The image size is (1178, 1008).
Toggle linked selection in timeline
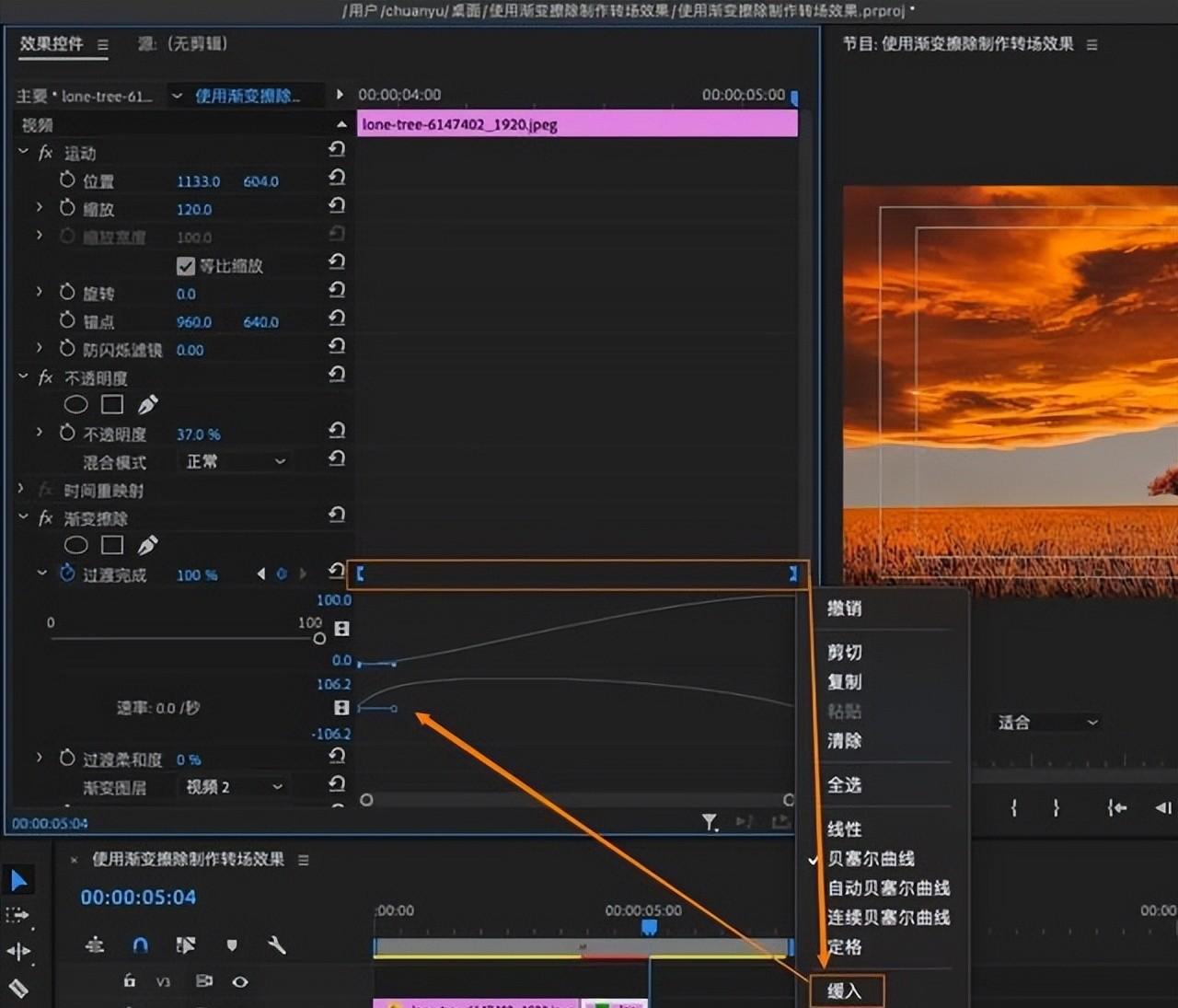pyautogui.click(x=185, y=945)
